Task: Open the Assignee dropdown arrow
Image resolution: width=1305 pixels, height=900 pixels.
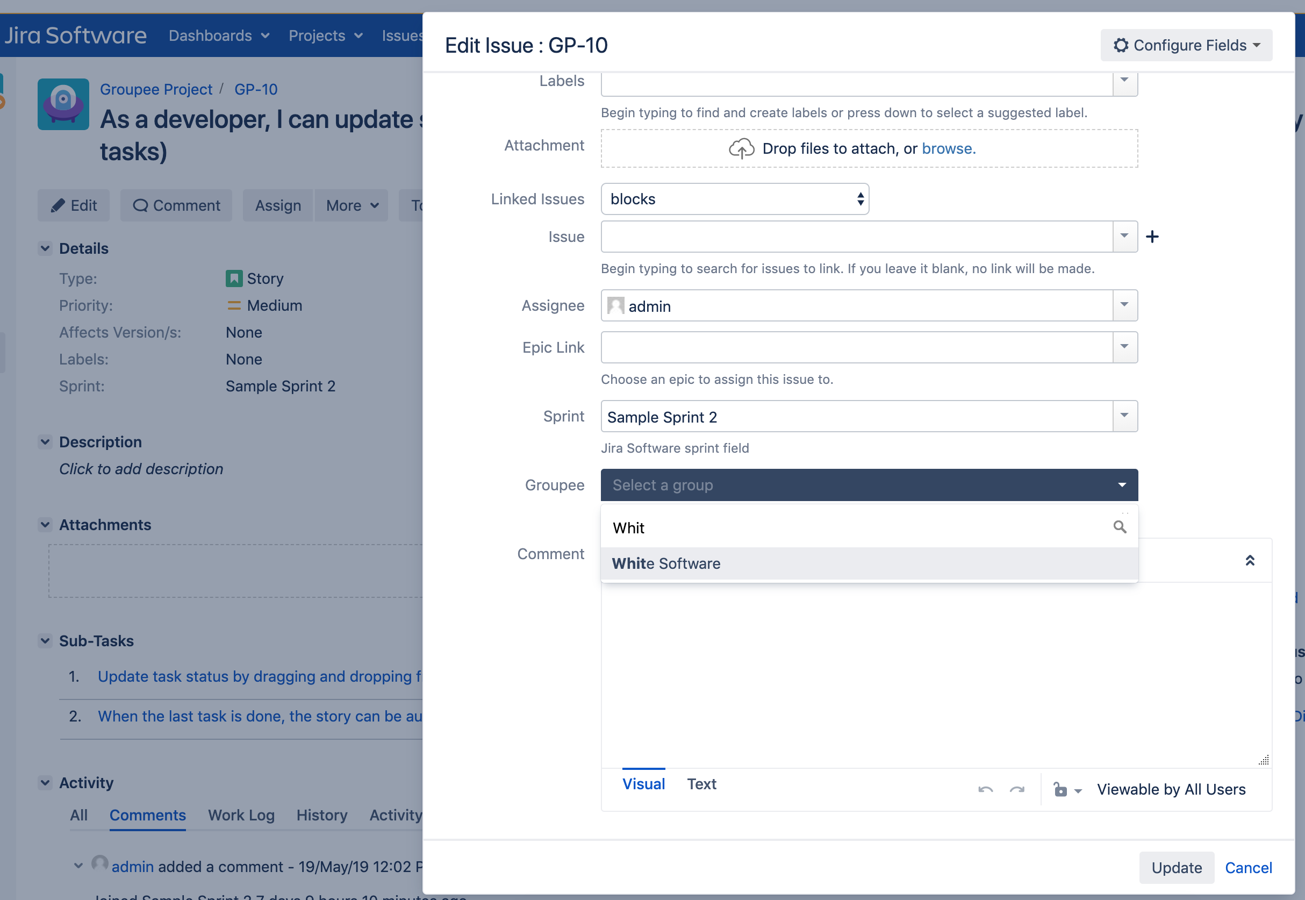Action: [1125, 305]
